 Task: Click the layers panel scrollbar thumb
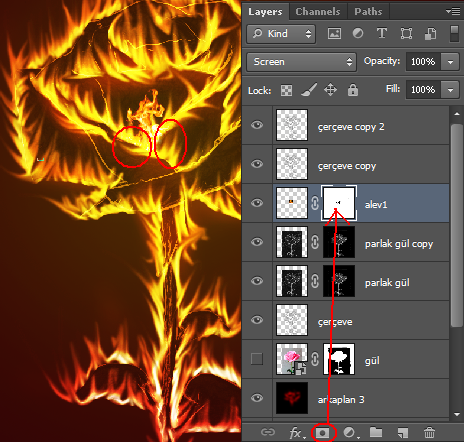(456, 226)
